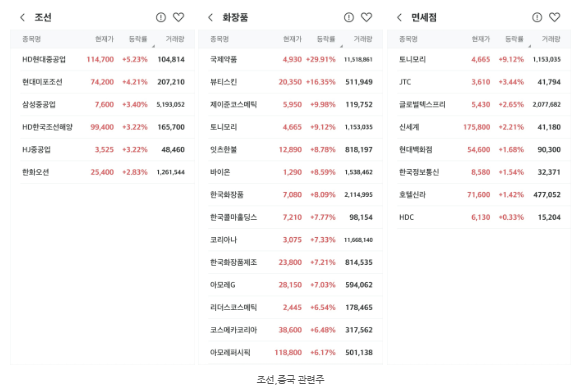Open 국제약품 stock row

(x=291, y=59)
